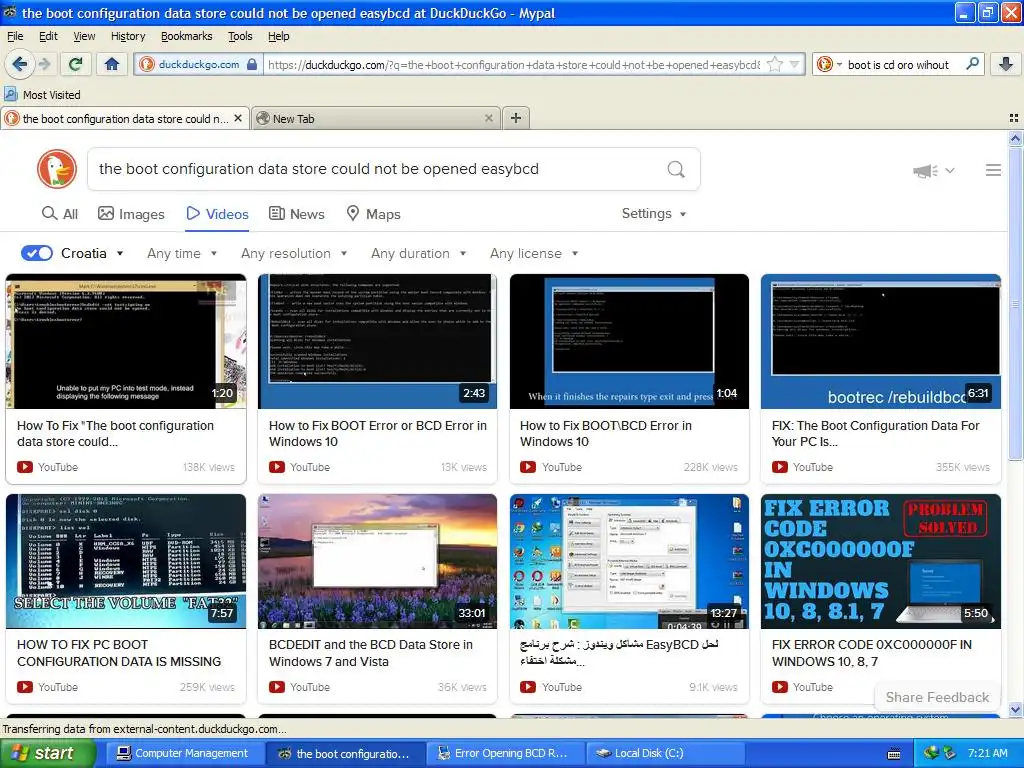Click the forward navigation arrow
Viewport: 1024px width, 768px height.
click(x=44, y=64)
